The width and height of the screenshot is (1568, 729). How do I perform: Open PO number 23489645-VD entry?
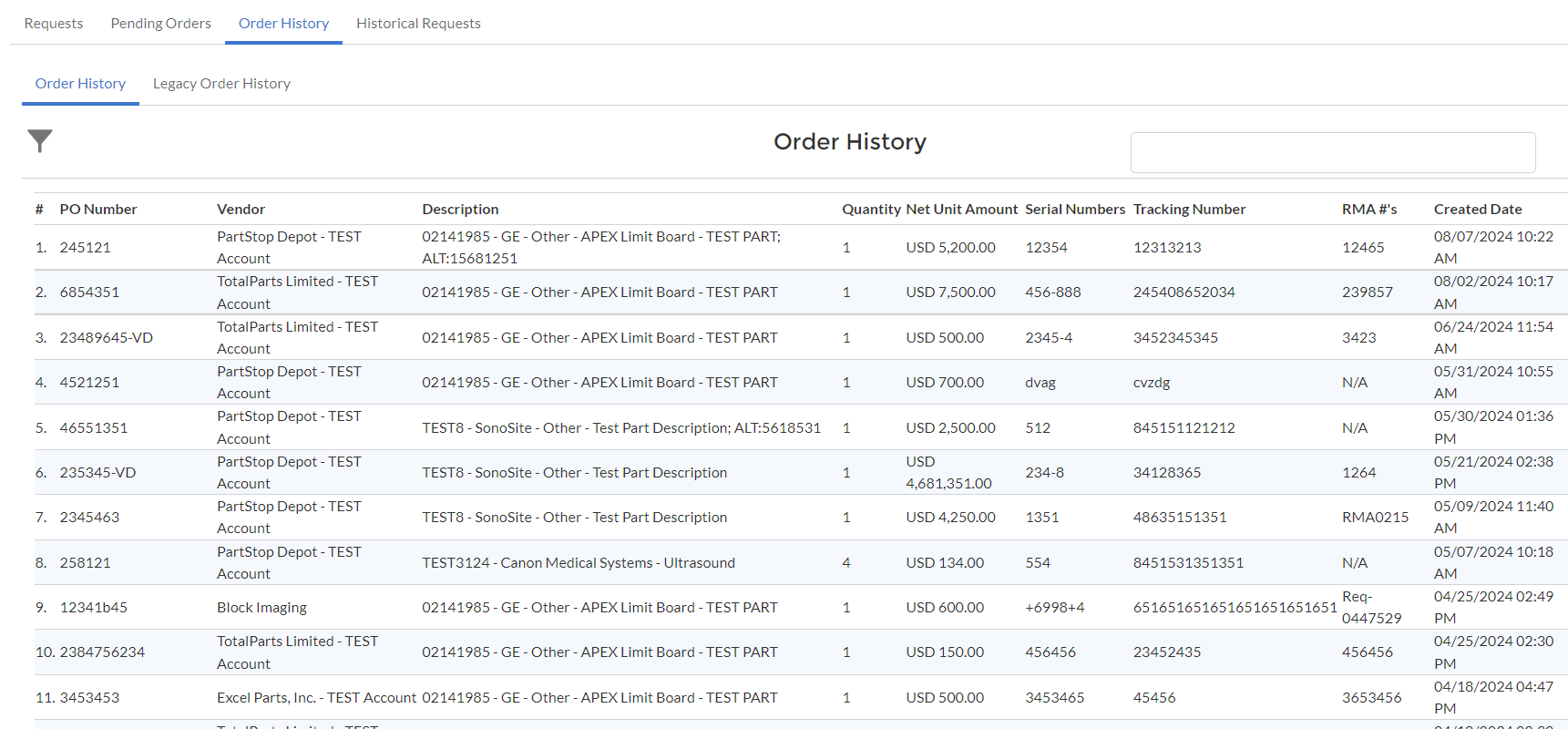coord(106,338)
